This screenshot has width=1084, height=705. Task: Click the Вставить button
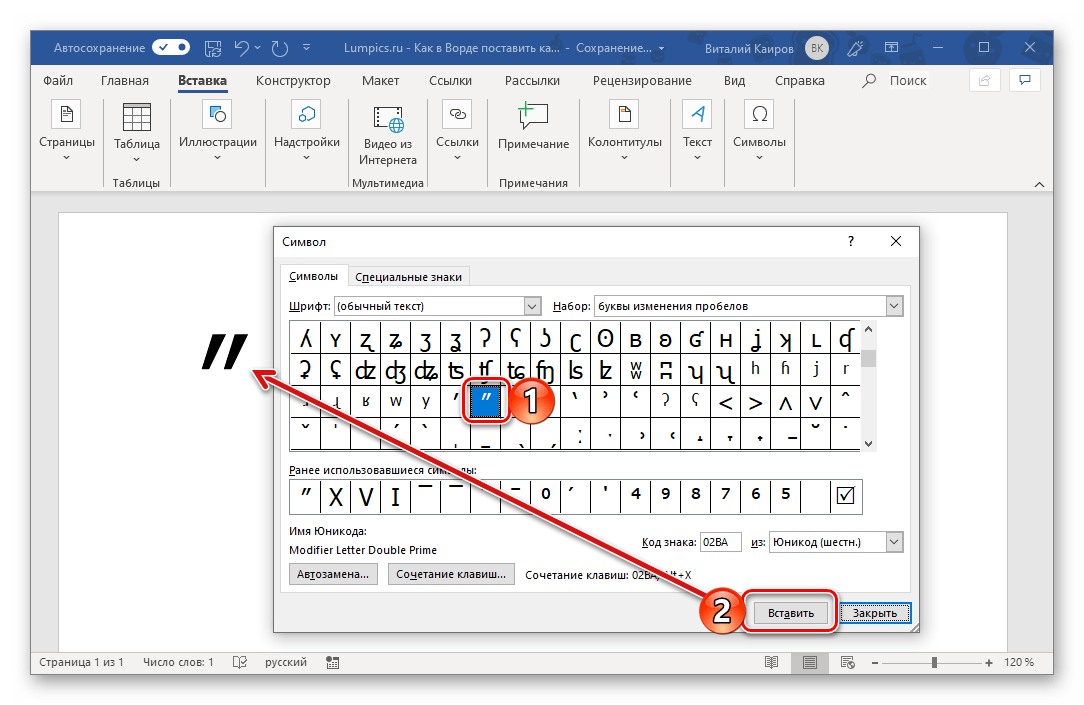(790, 613)
